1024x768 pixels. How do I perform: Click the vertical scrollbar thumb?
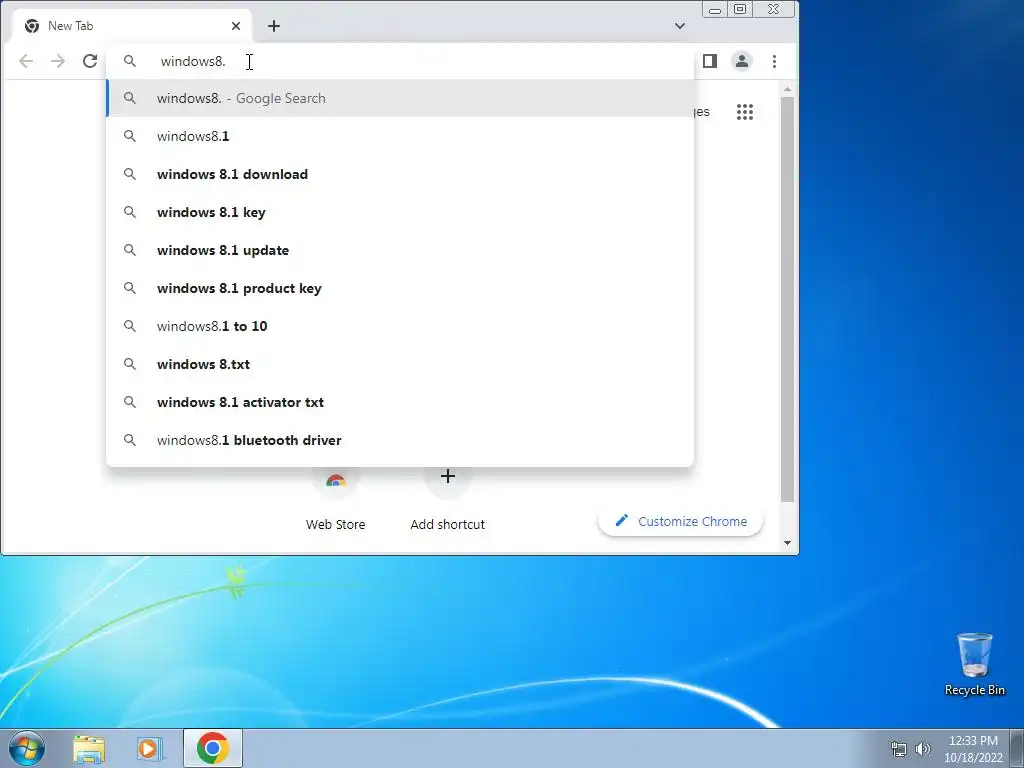click(x=788, y=300)
